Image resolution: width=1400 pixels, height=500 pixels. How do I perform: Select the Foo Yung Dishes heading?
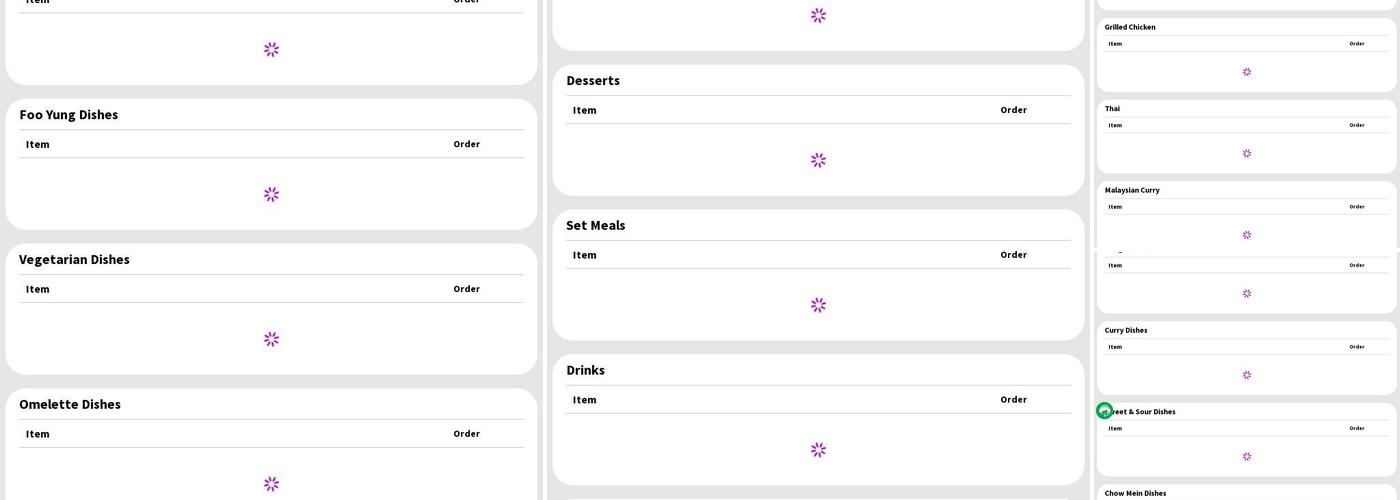point(69,115)
